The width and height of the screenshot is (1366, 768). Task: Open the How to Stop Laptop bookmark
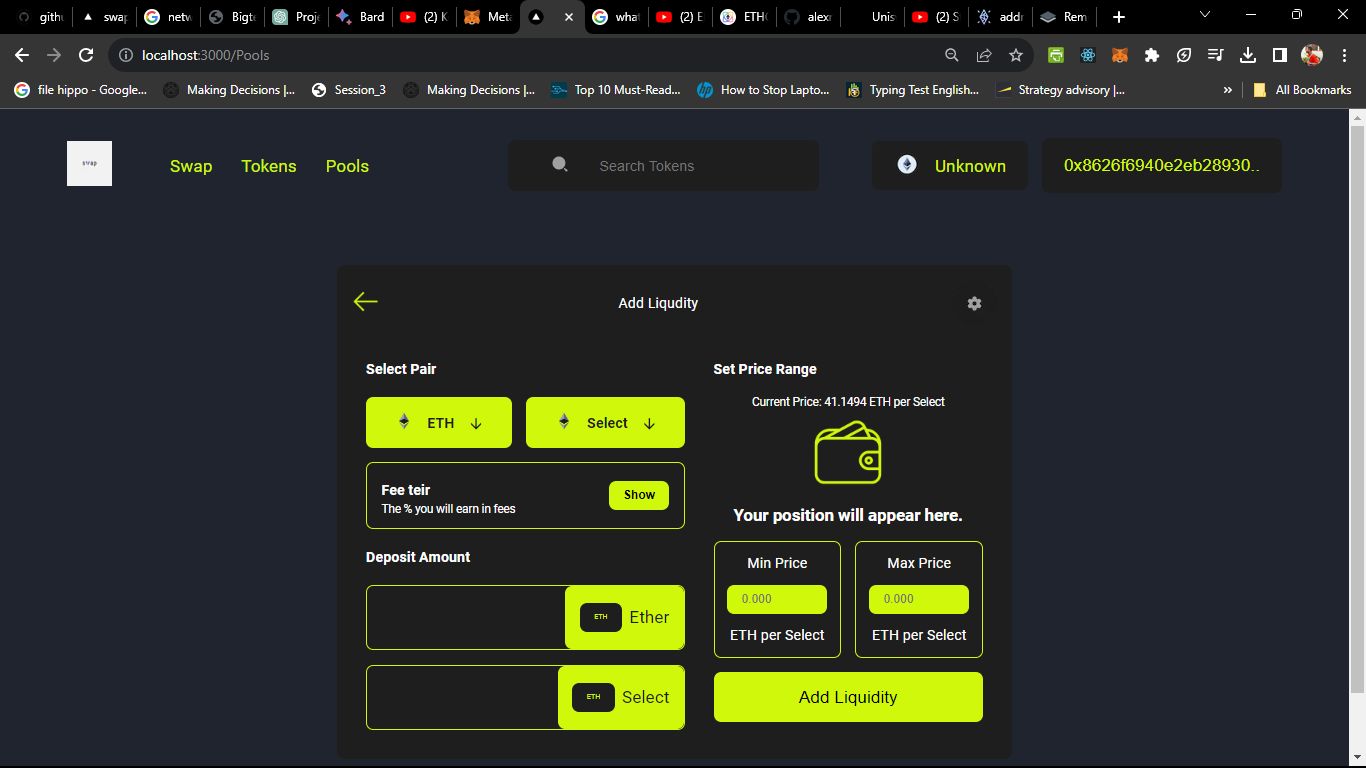tap(764, 89)
